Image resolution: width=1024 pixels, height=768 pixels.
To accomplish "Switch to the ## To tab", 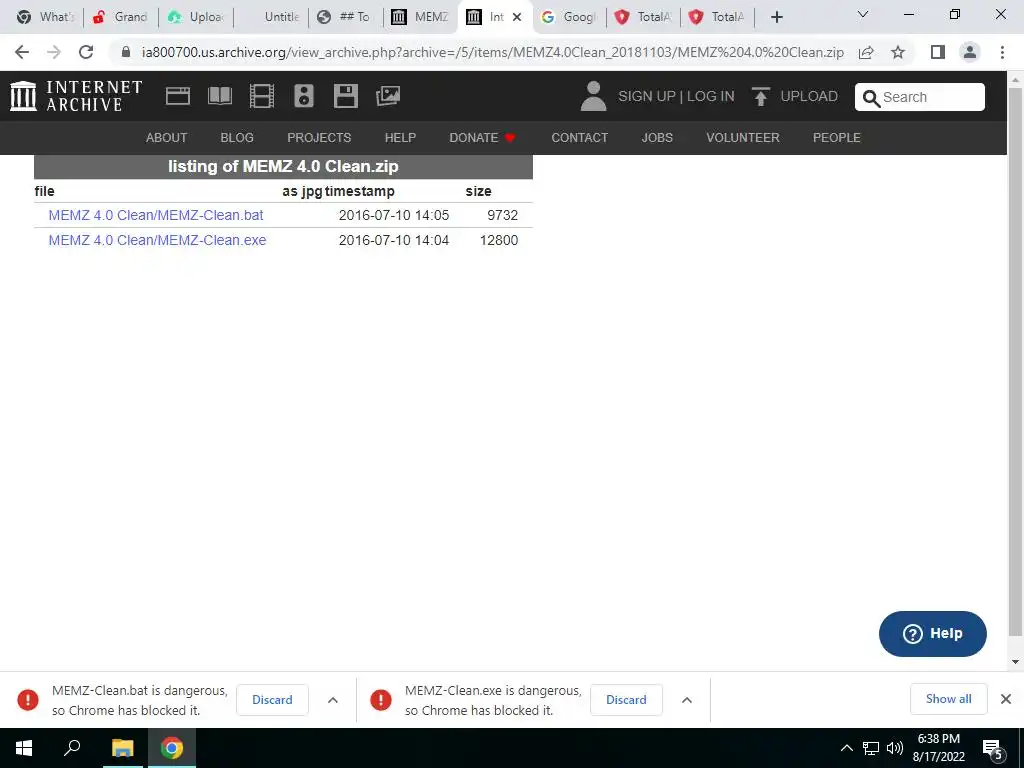I will [345, 17].
